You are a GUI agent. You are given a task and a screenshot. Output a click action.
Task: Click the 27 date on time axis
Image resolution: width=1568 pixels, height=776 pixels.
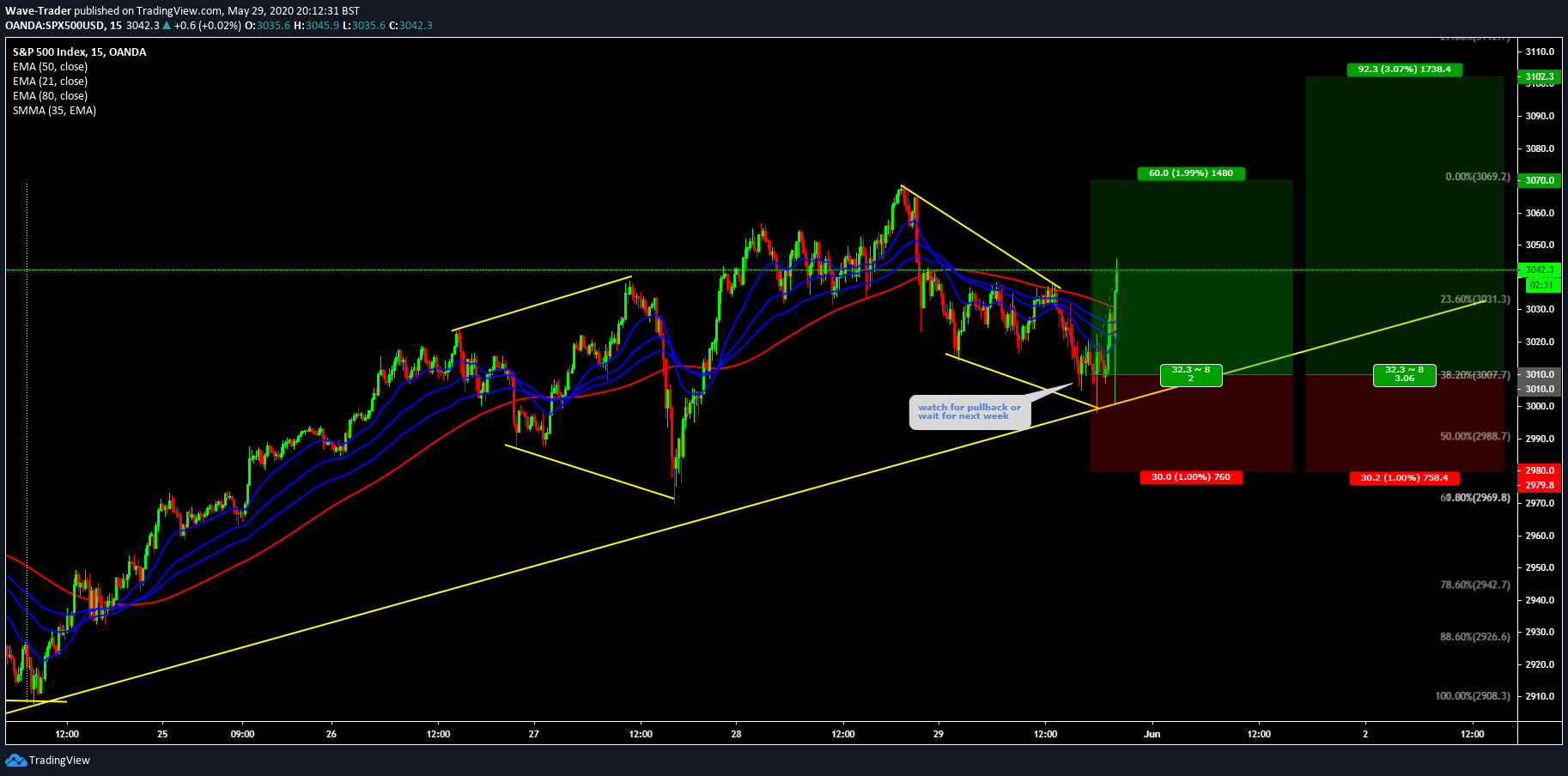tap(534, 734)
